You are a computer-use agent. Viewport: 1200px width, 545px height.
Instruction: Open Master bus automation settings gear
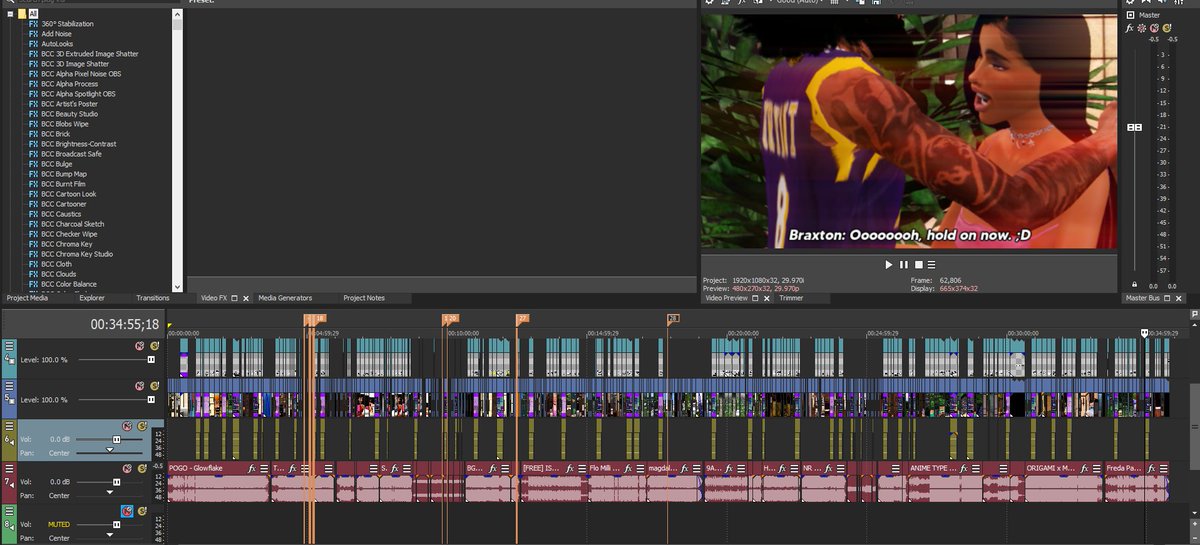coord(1142,28)
